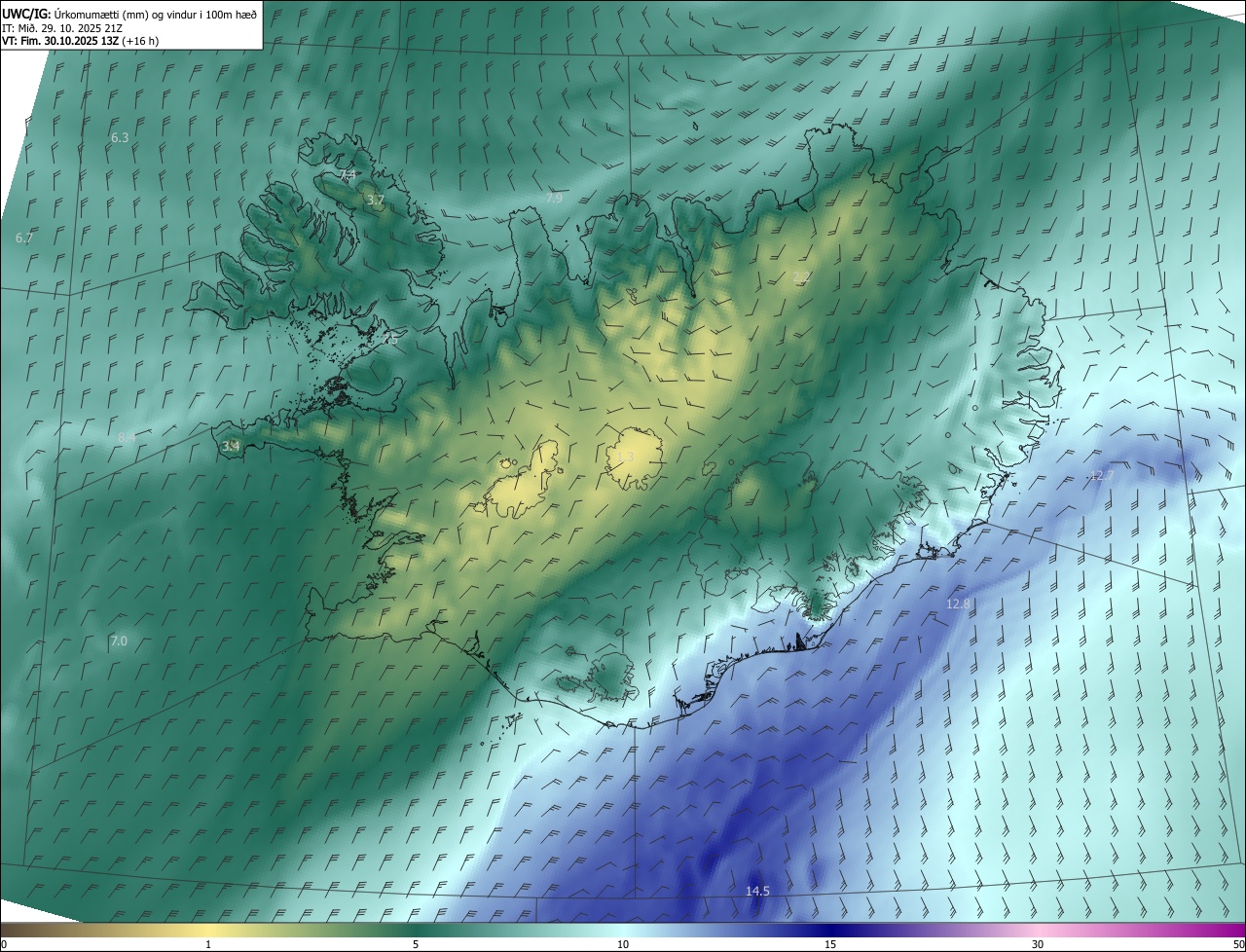Click the 8.4 value label on the map
This screenshot has height=952, width=1246.
[x=127, y=438]
